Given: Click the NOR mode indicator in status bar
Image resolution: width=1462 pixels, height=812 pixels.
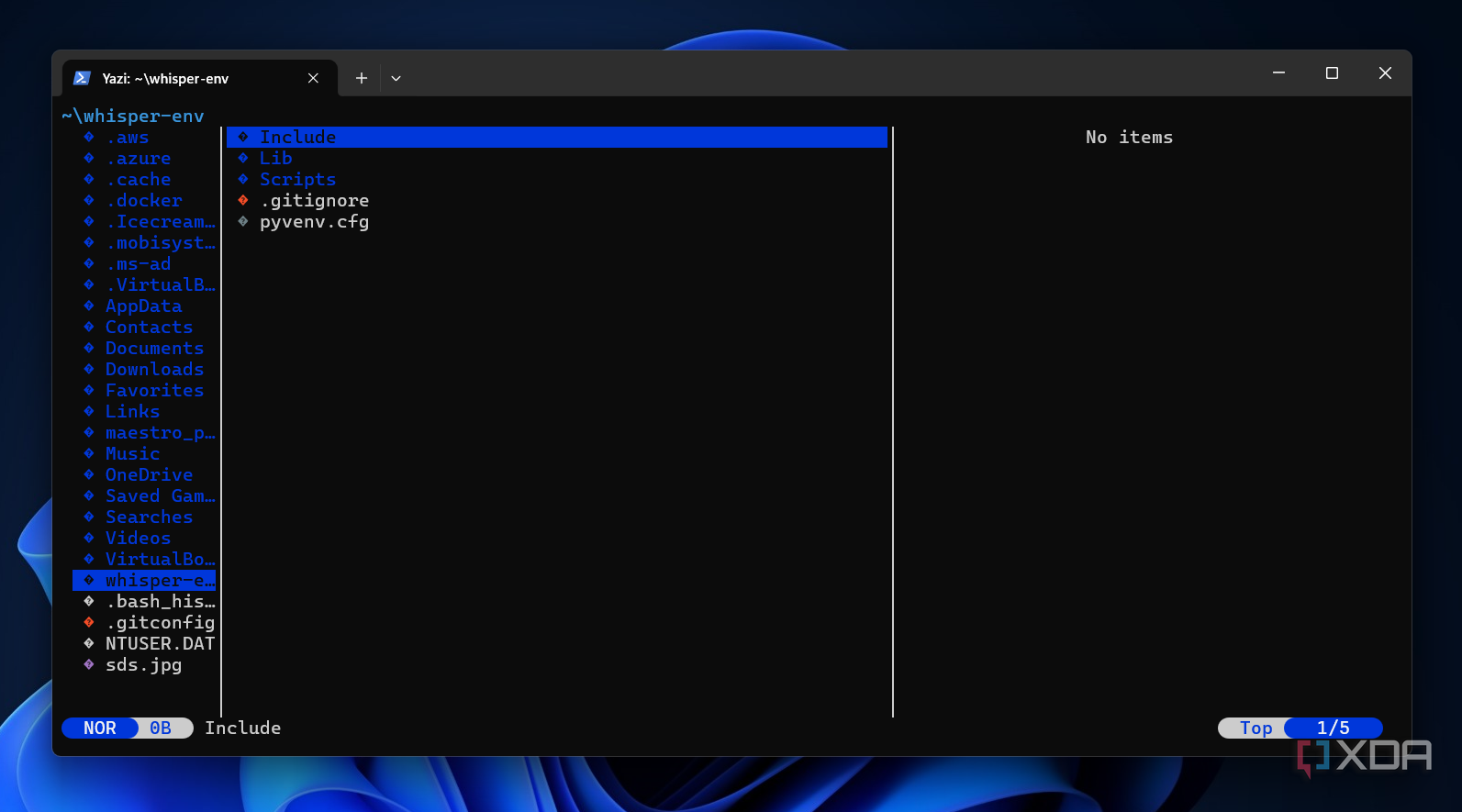Looking at the screenshot, I should click(x=100, y=728).
